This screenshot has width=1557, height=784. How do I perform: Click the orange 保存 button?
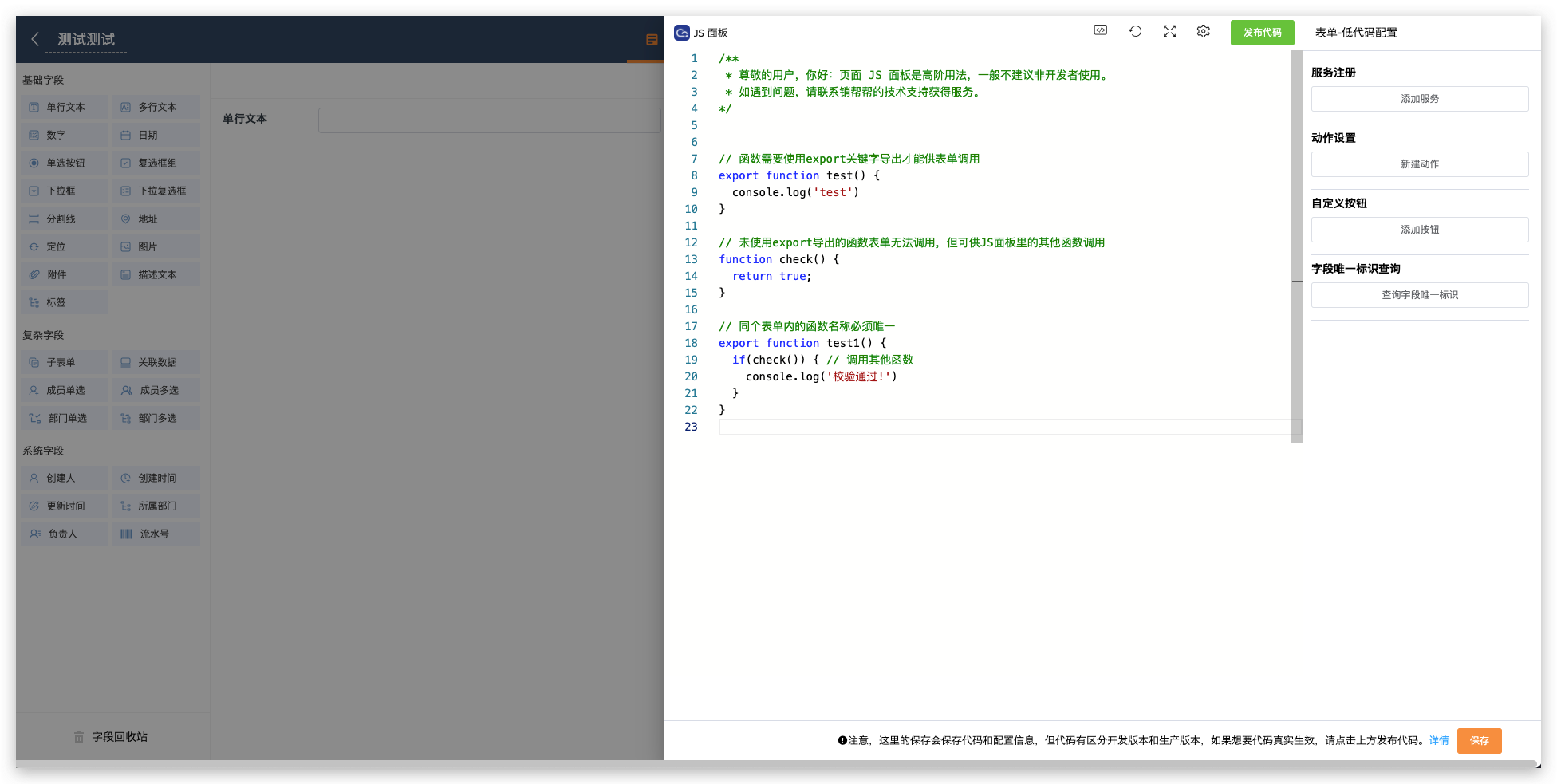pyautogui.click(x=1479, y=741)
